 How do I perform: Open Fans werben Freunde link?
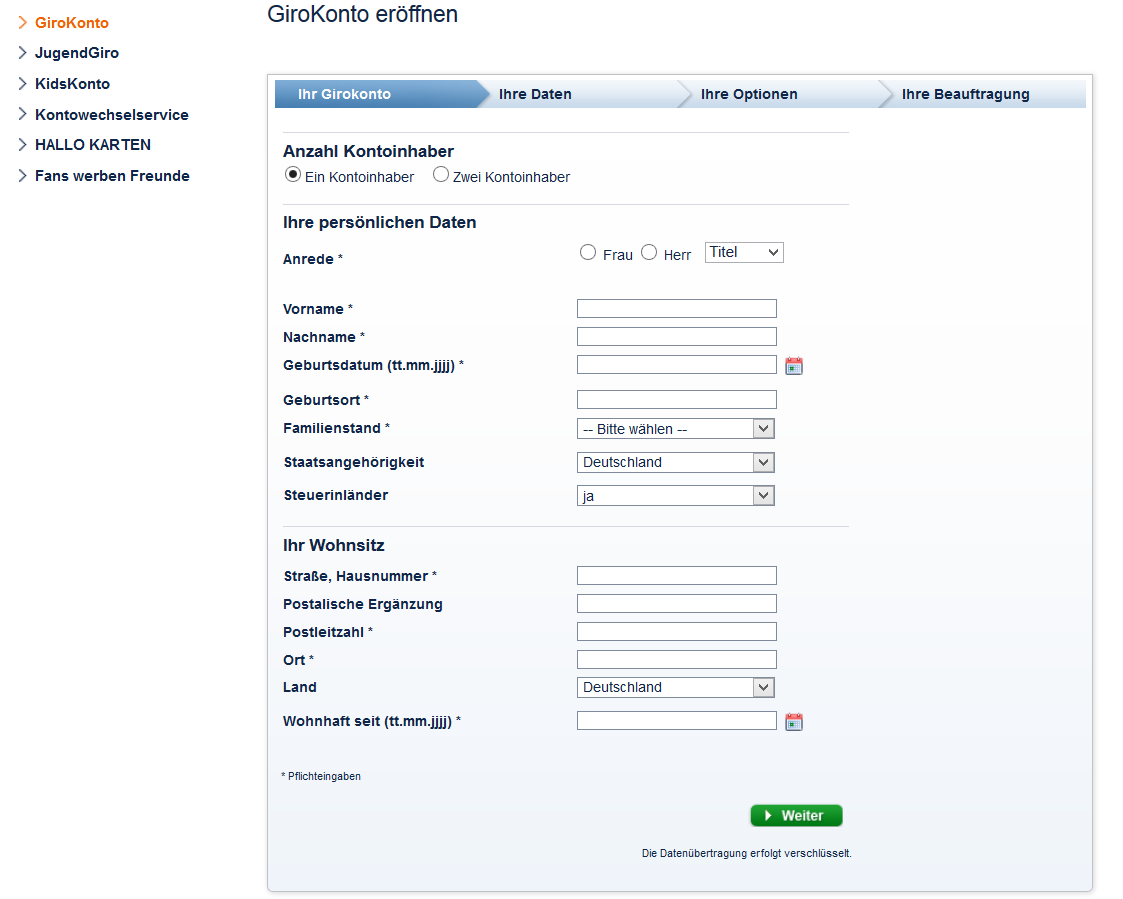[x=112, y=176]
